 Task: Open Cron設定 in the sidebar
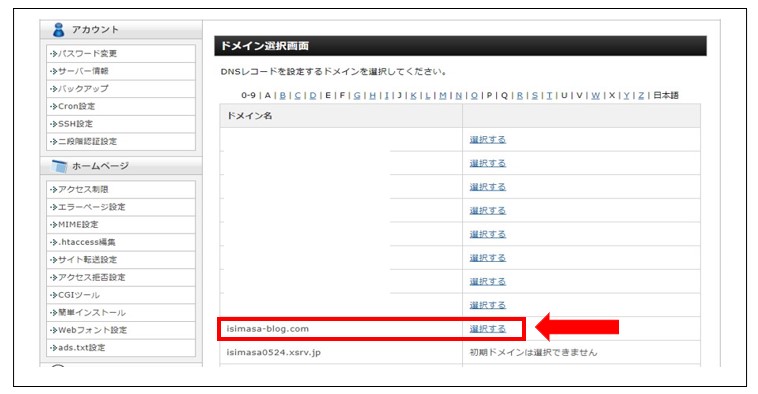[x=76, y=106]
